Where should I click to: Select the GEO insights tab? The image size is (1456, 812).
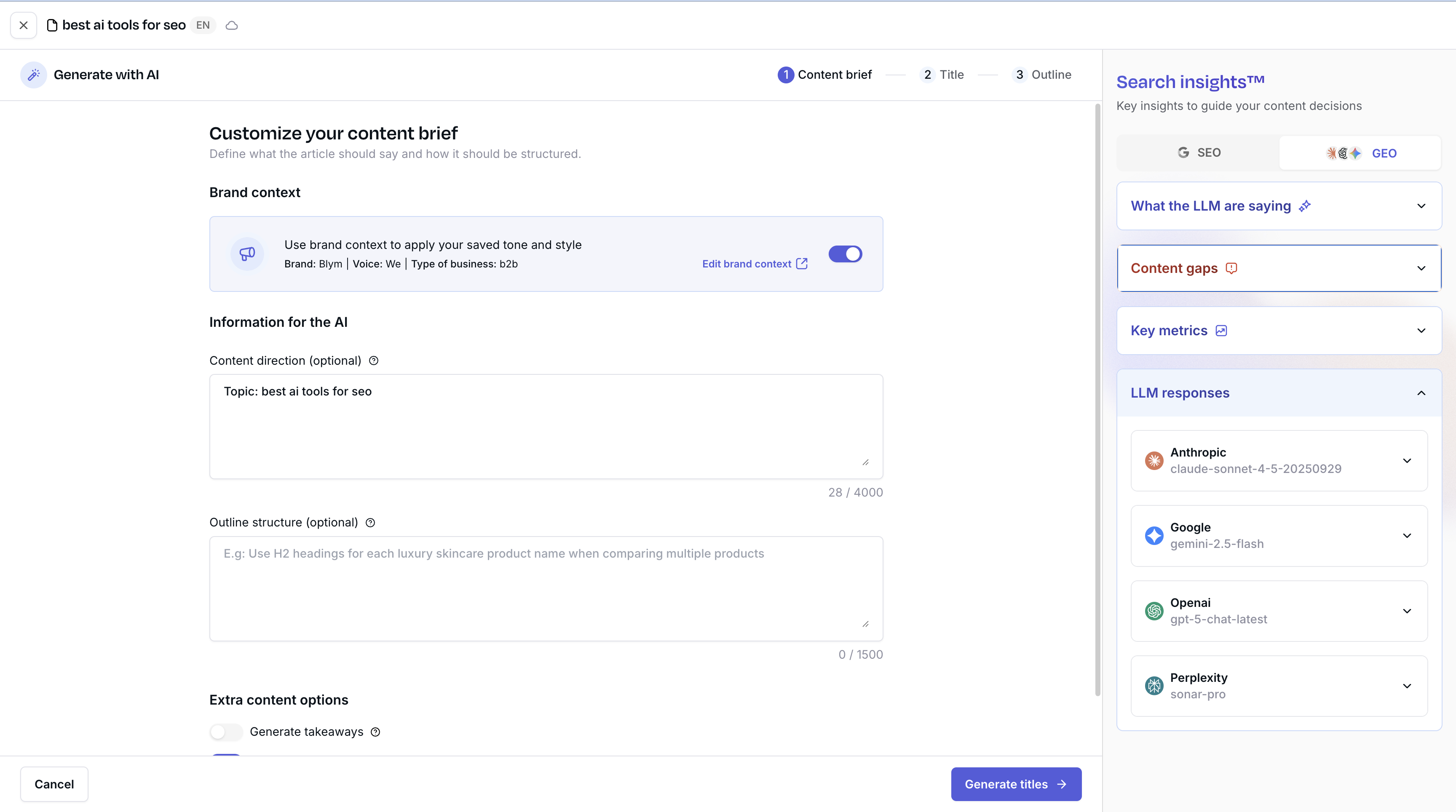(1360, 153)
